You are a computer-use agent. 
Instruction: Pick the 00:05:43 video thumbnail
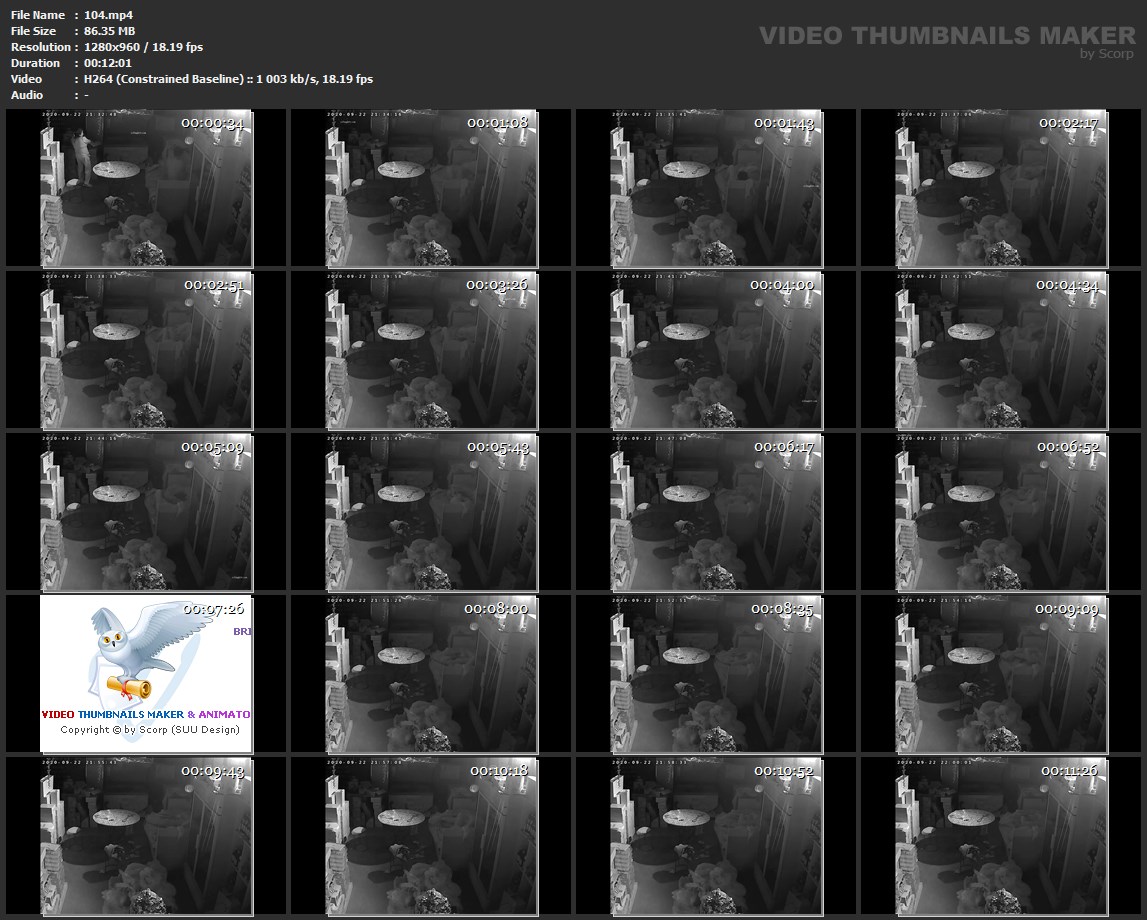pyautogui.click(x=431, y=512)
